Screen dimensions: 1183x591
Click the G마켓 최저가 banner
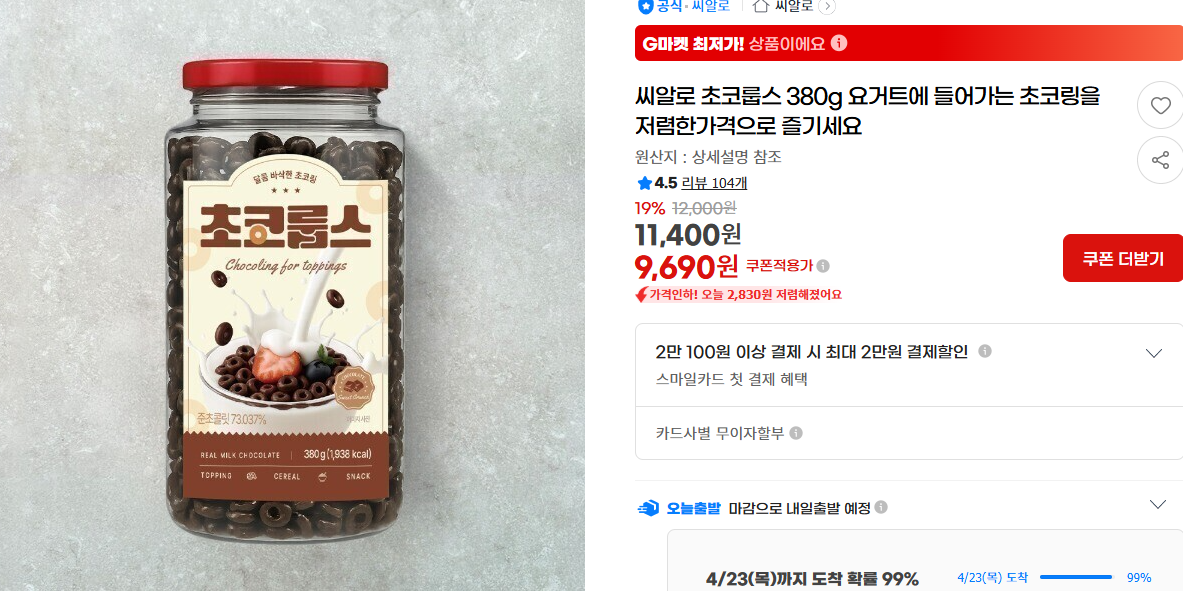click(909, 43)
